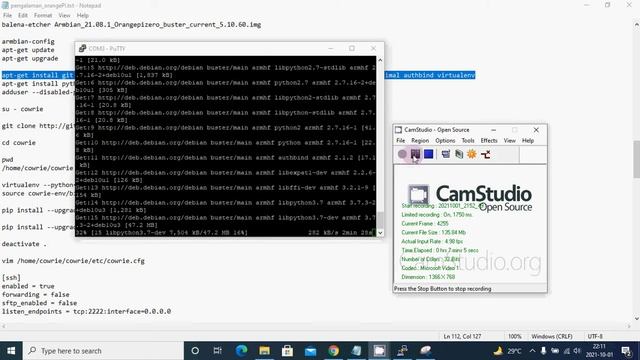The image size is (640, 360).
Task: Open the Notepad View menu
Action: [x=64, y=15]
